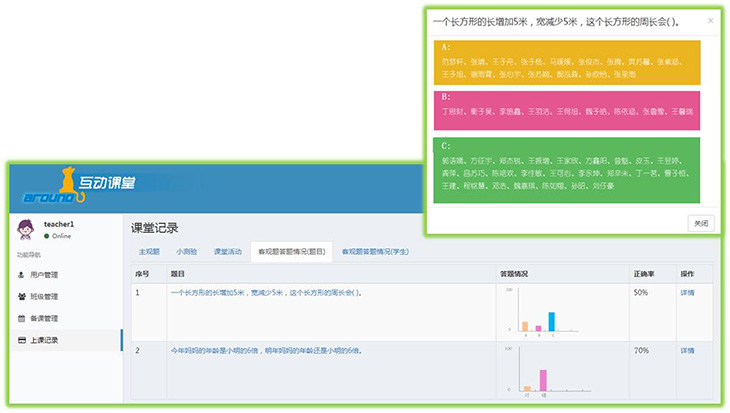Switch to the 主观题 tab

[x=149, y=253]
